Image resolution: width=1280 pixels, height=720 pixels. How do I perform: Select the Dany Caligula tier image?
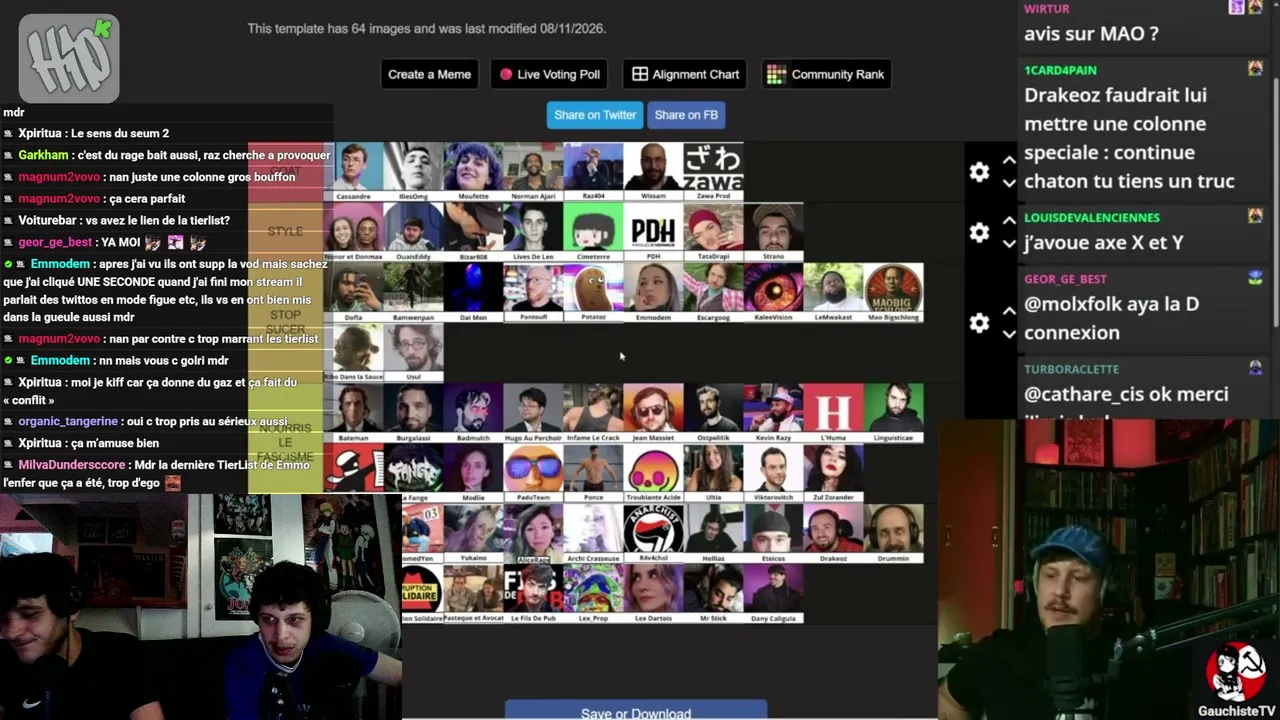773,592
